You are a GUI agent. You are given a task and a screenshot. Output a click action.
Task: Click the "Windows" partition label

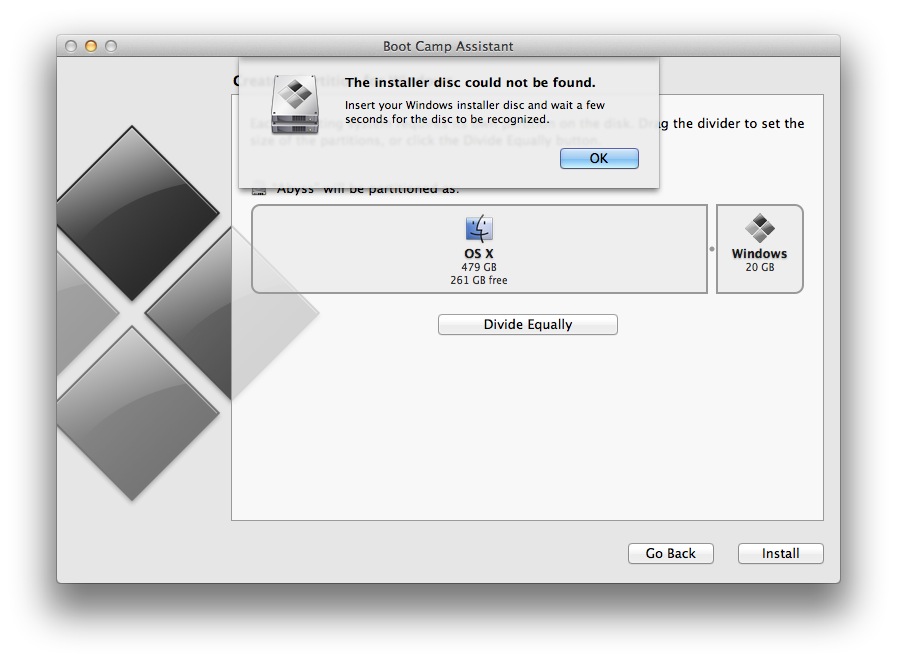click(759, 253)
